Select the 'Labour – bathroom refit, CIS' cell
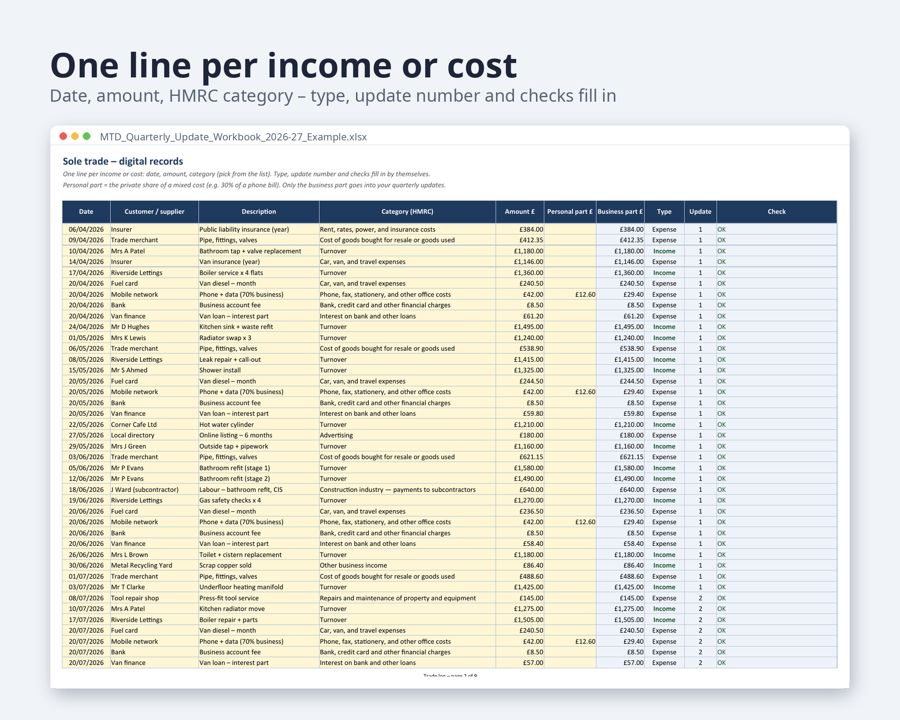The height and width of the screenshot is (720, 900). [x=259, y=490]
